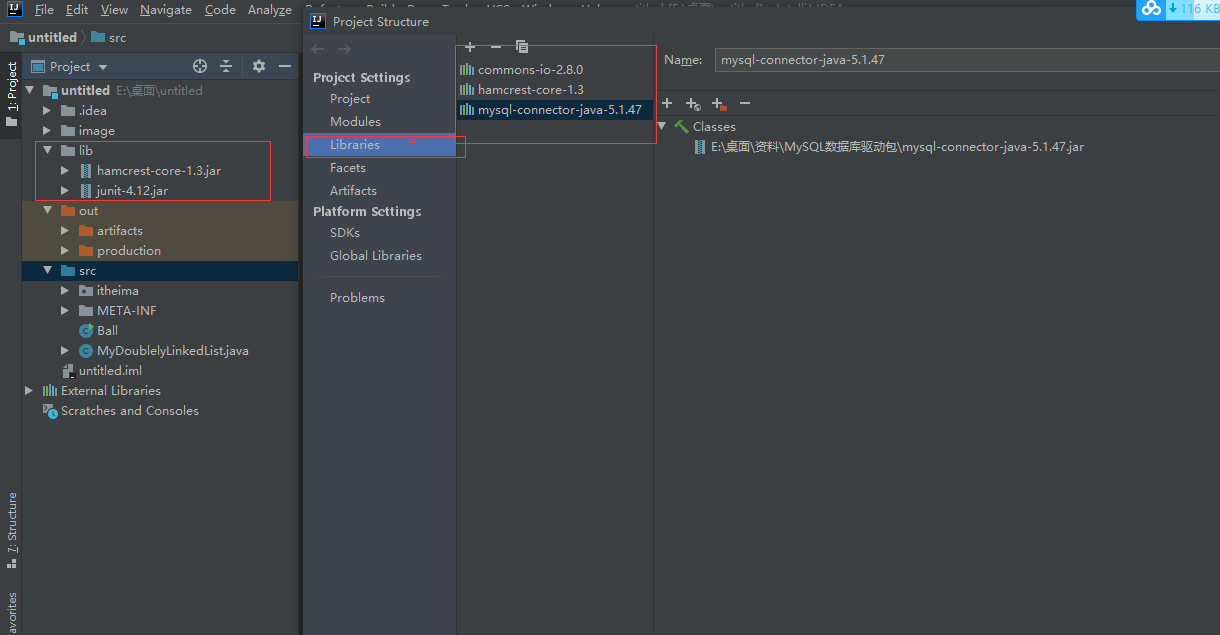Select the mysql-connector-java-5.1.47 library
This screenshot has width=1220, height=635.
555,110
